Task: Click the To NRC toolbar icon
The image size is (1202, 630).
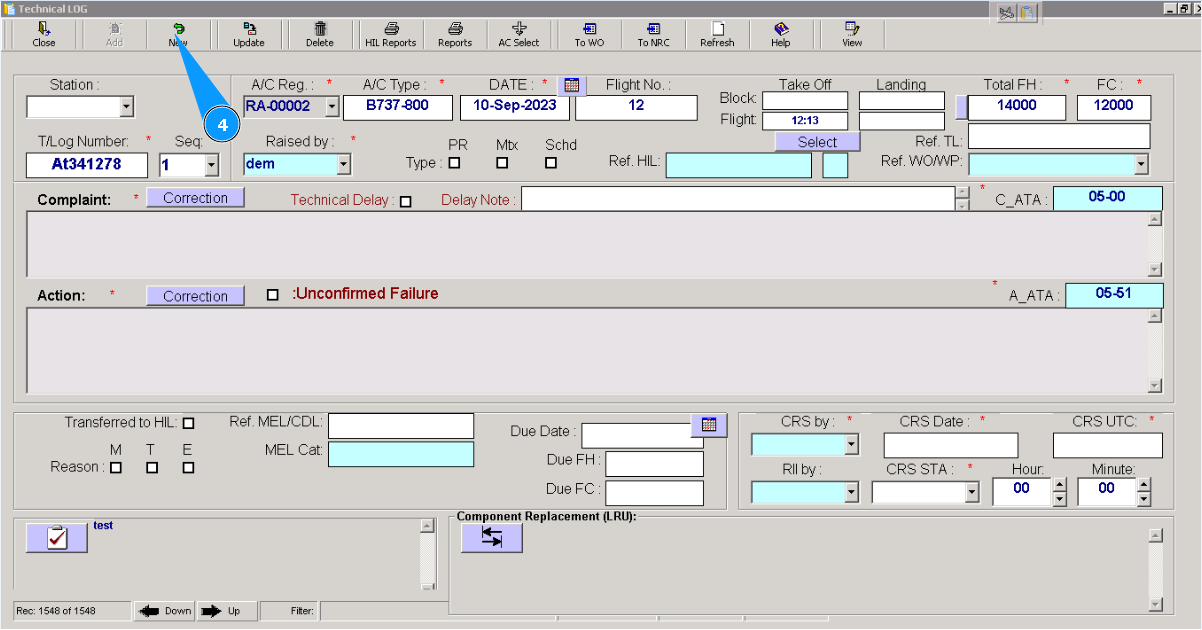Action: pyautogui.click(x=653, y=35)
